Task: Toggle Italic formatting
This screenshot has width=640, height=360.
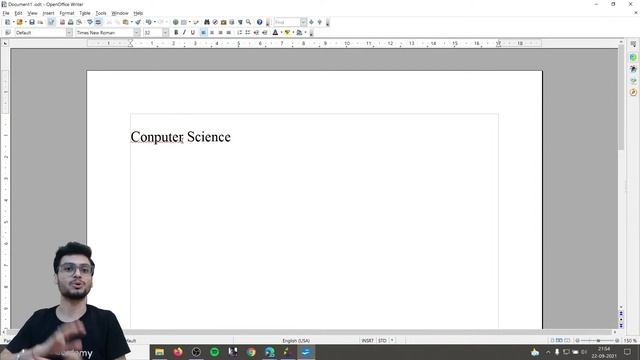Action: tap(184, 33)
